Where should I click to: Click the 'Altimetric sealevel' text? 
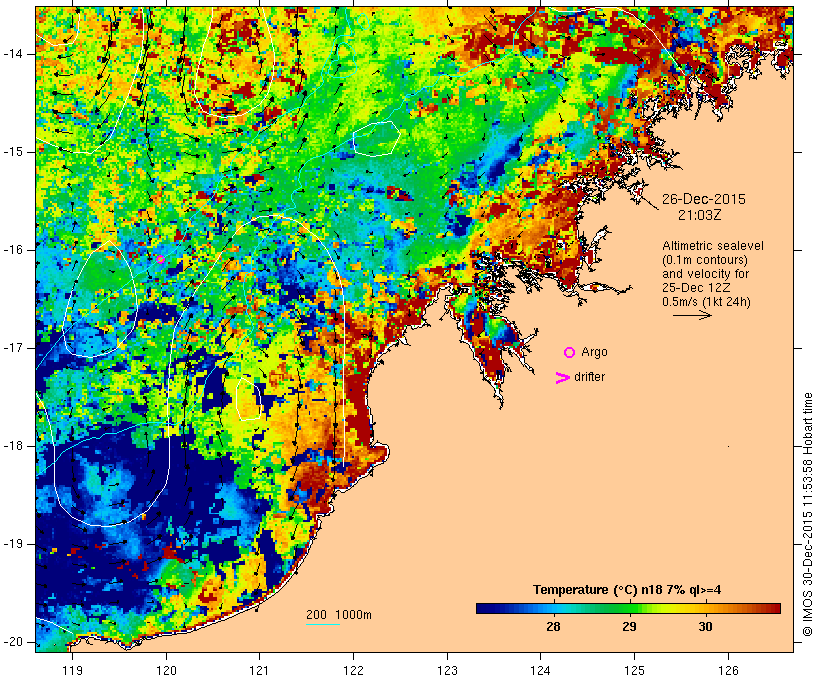point(713,246)
